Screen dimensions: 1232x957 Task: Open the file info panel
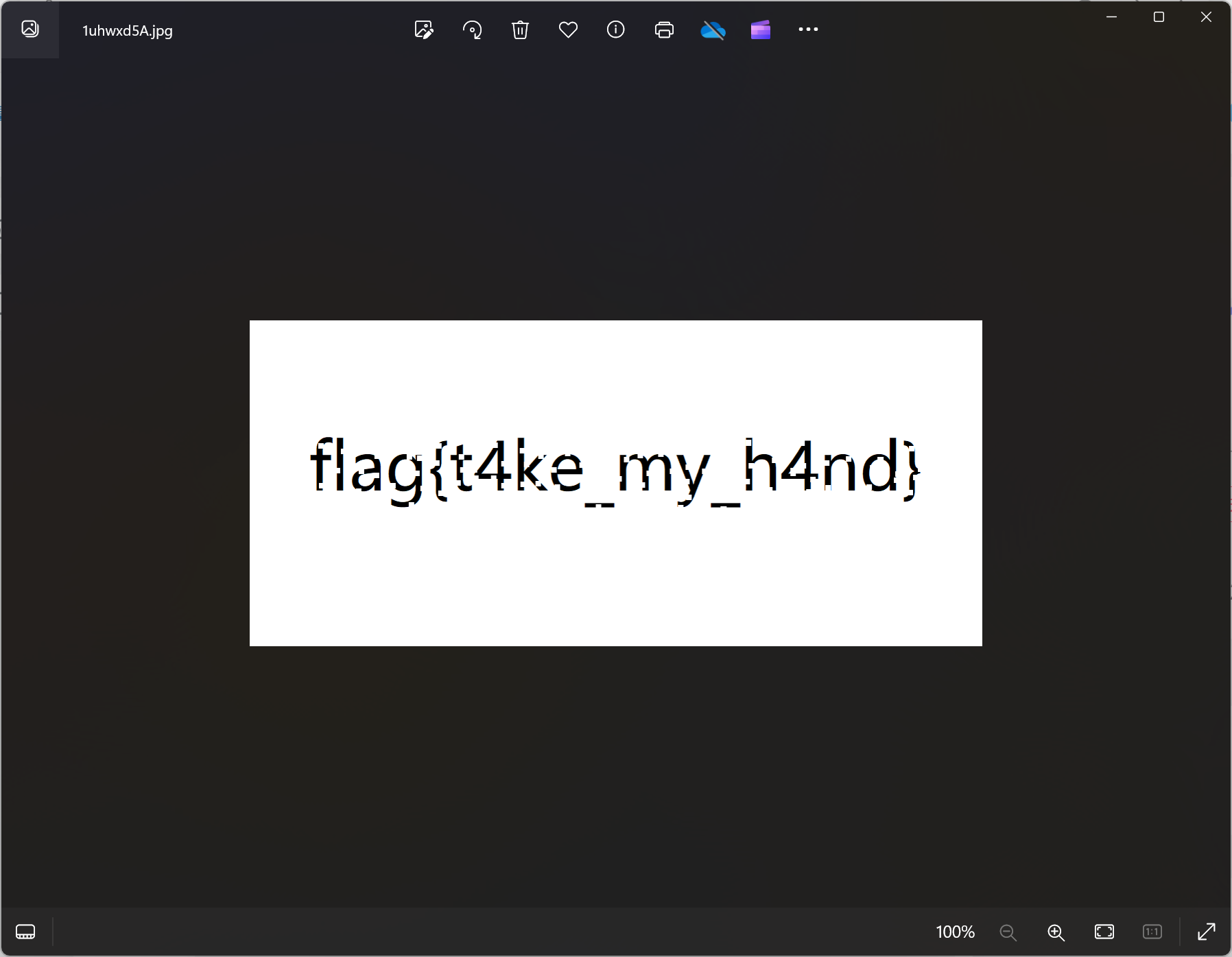point(616,29)
